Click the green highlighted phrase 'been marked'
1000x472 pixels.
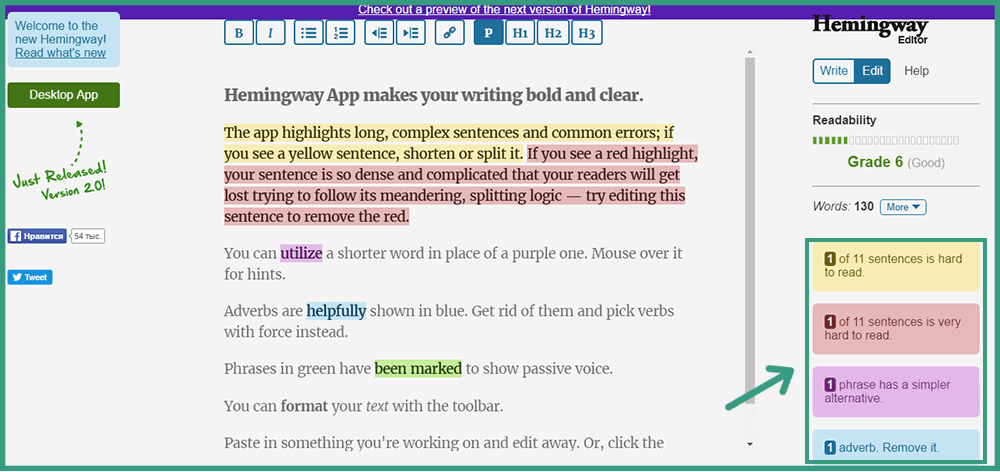[x=418, y=369]
